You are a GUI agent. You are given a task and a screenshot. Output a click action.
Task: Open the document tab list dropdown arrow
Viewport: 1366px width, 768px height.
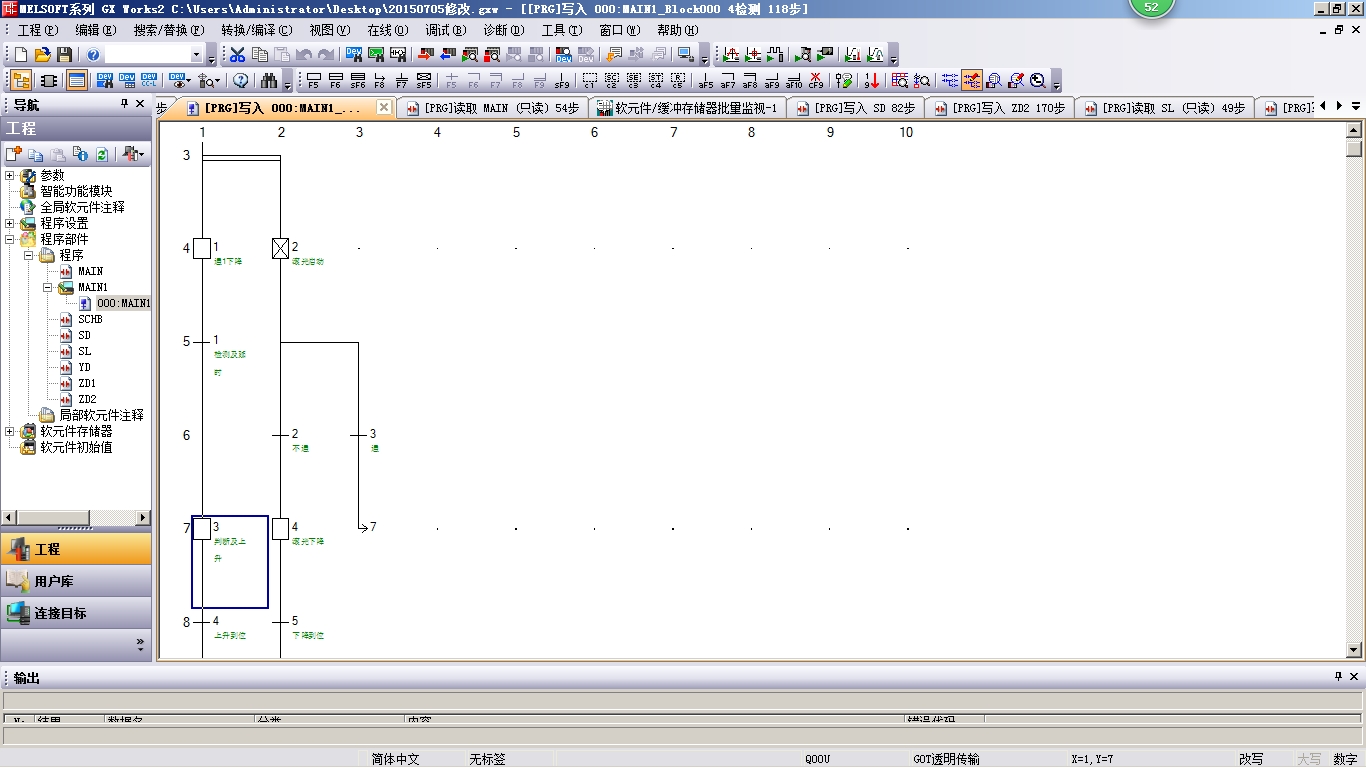(x=1356, y=106)
